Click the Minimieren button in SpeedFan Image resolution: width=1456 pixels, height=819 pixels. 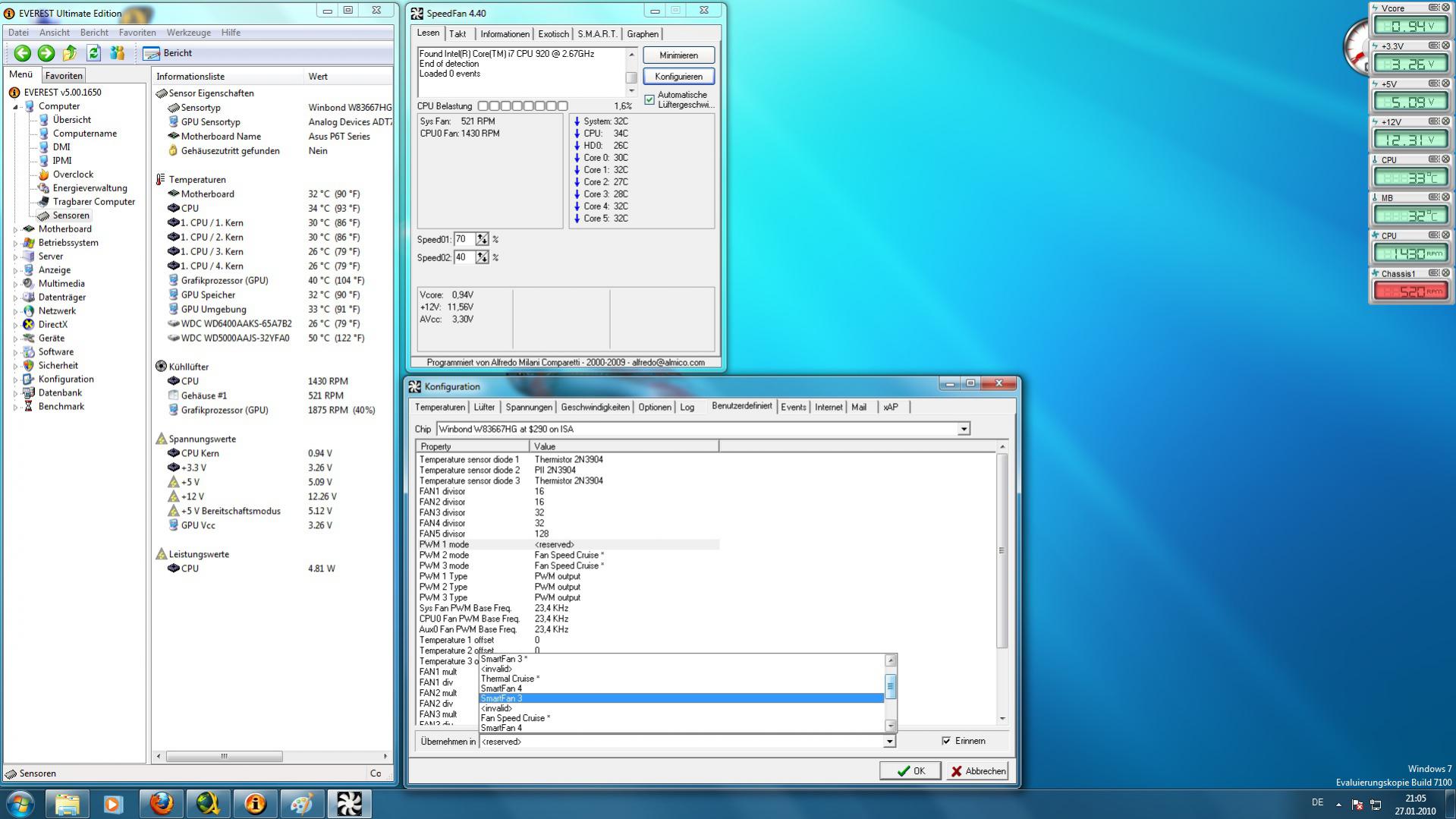(x=678, y=55)
